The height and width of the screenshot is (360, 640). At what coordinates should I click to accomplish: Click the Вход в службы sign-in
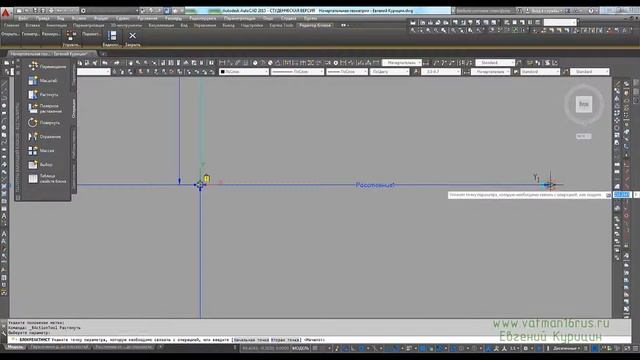(546, 11)
